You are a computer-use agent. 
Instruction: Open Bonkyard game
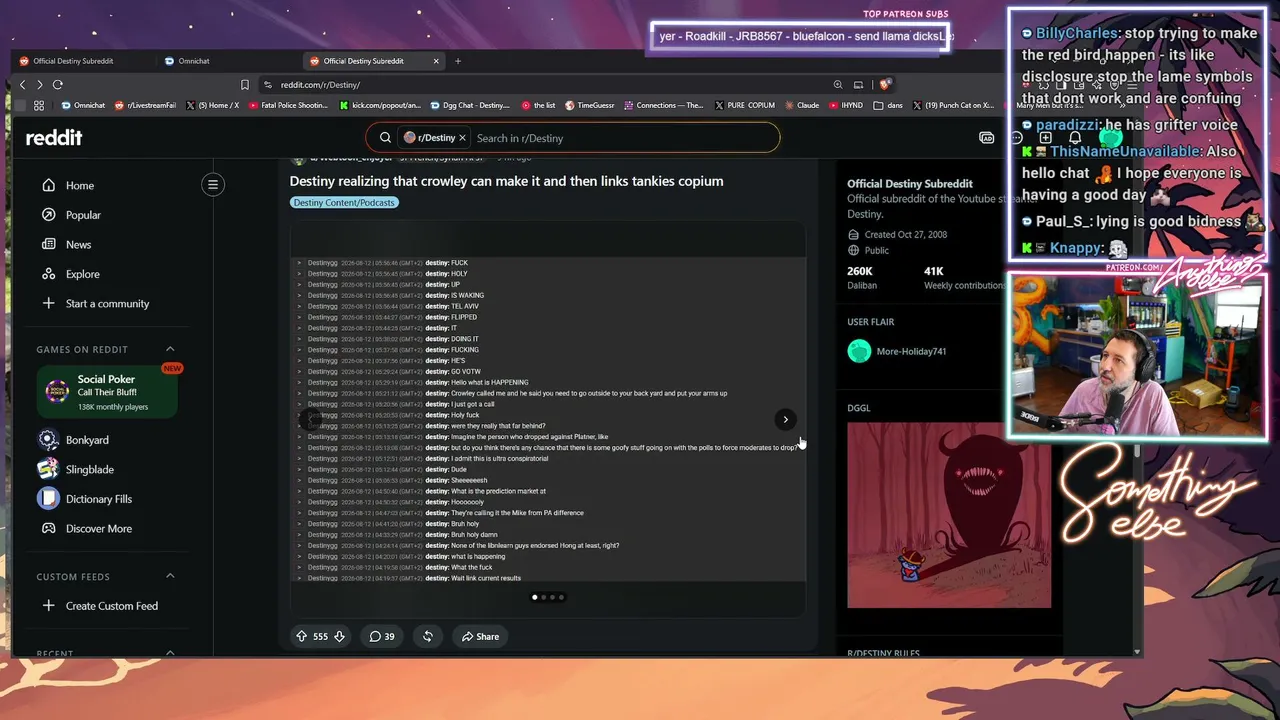pos(87,440)
